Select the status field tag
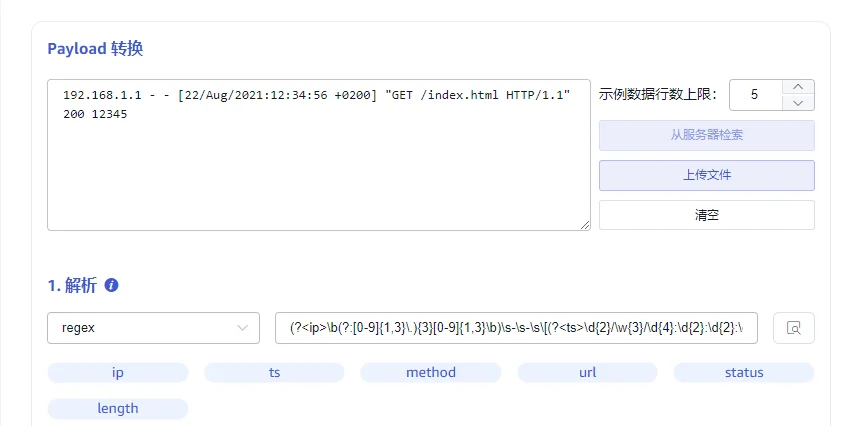860x426 pixels. pos(744,373)
